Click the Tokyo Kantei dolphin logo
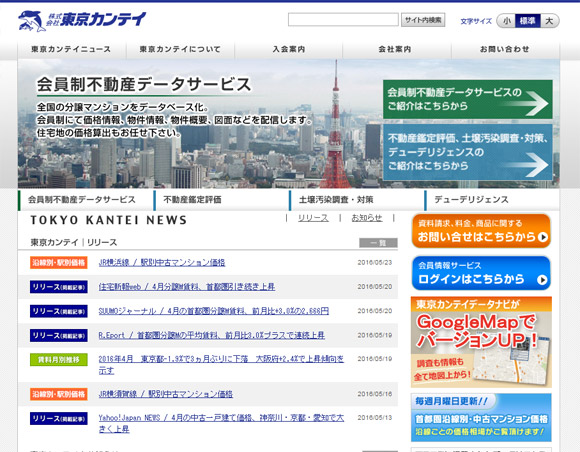Viewport: 580px width, 452px height. (x=82, y=20)
